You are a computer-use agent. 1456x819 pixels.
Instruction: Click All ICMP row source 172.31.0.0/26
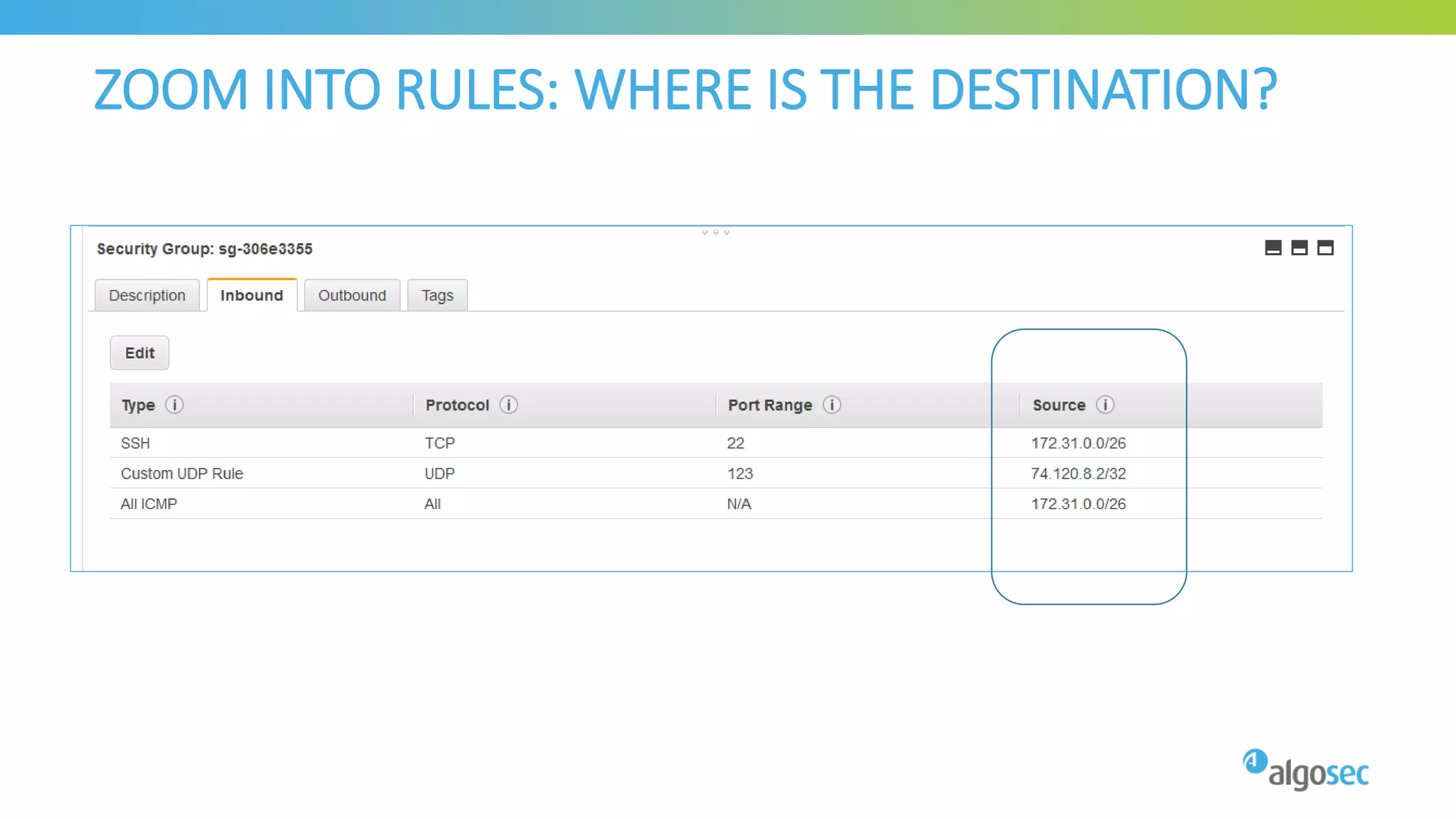click(x=1078, y=504)
